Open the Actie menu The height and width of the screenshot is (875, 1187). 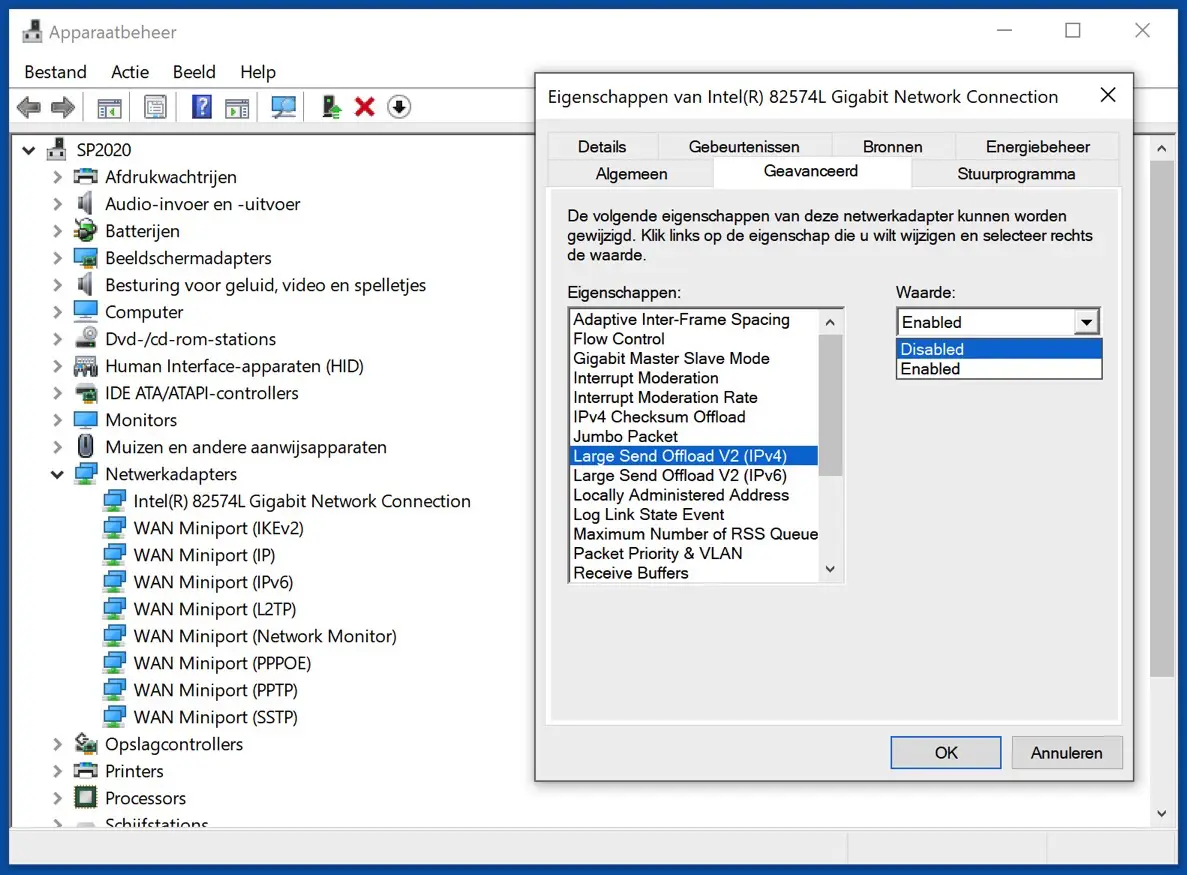(x=129, y=72)
